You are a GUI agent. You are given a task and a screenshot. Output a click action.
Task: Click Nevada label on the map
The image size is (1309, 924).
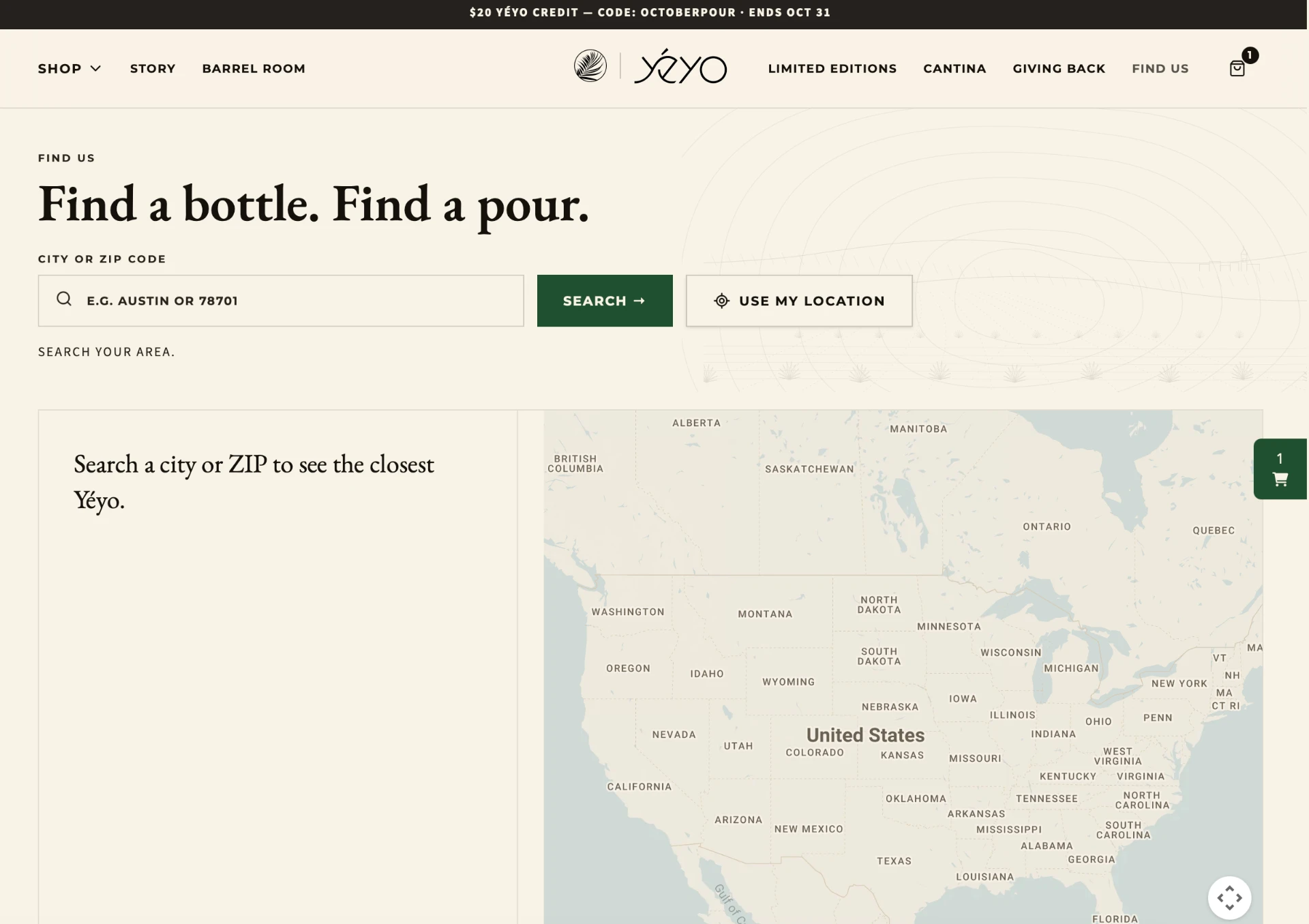pyautogui.click(x=674, y=734)
